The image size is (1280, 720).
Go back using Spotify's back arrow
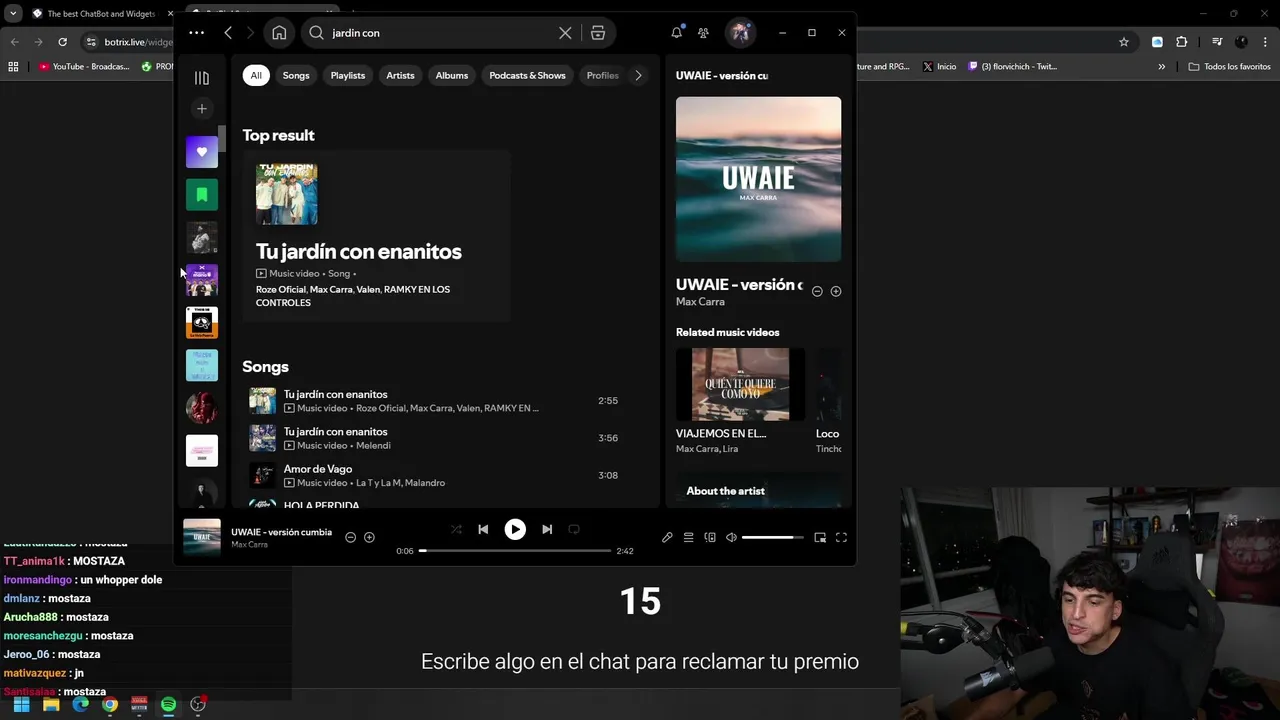click(x=228, y=33)
